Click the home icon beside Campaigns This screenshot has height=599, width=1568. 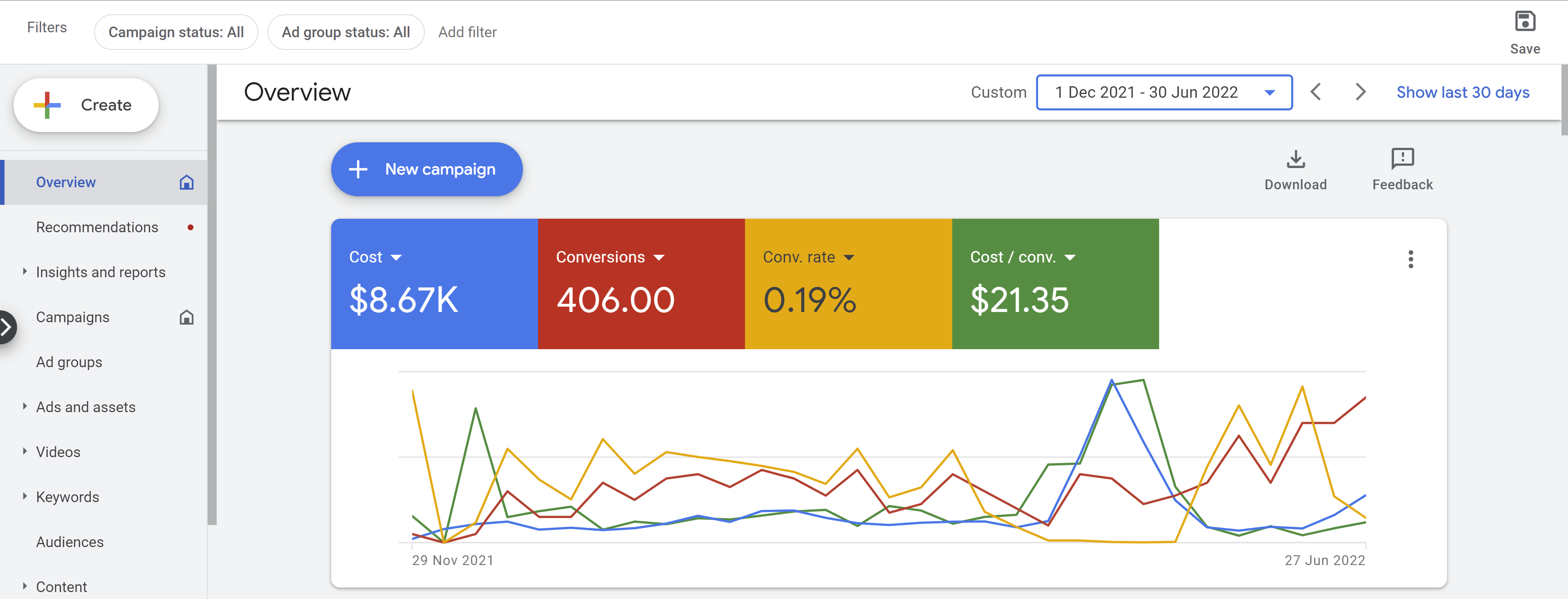186,317
